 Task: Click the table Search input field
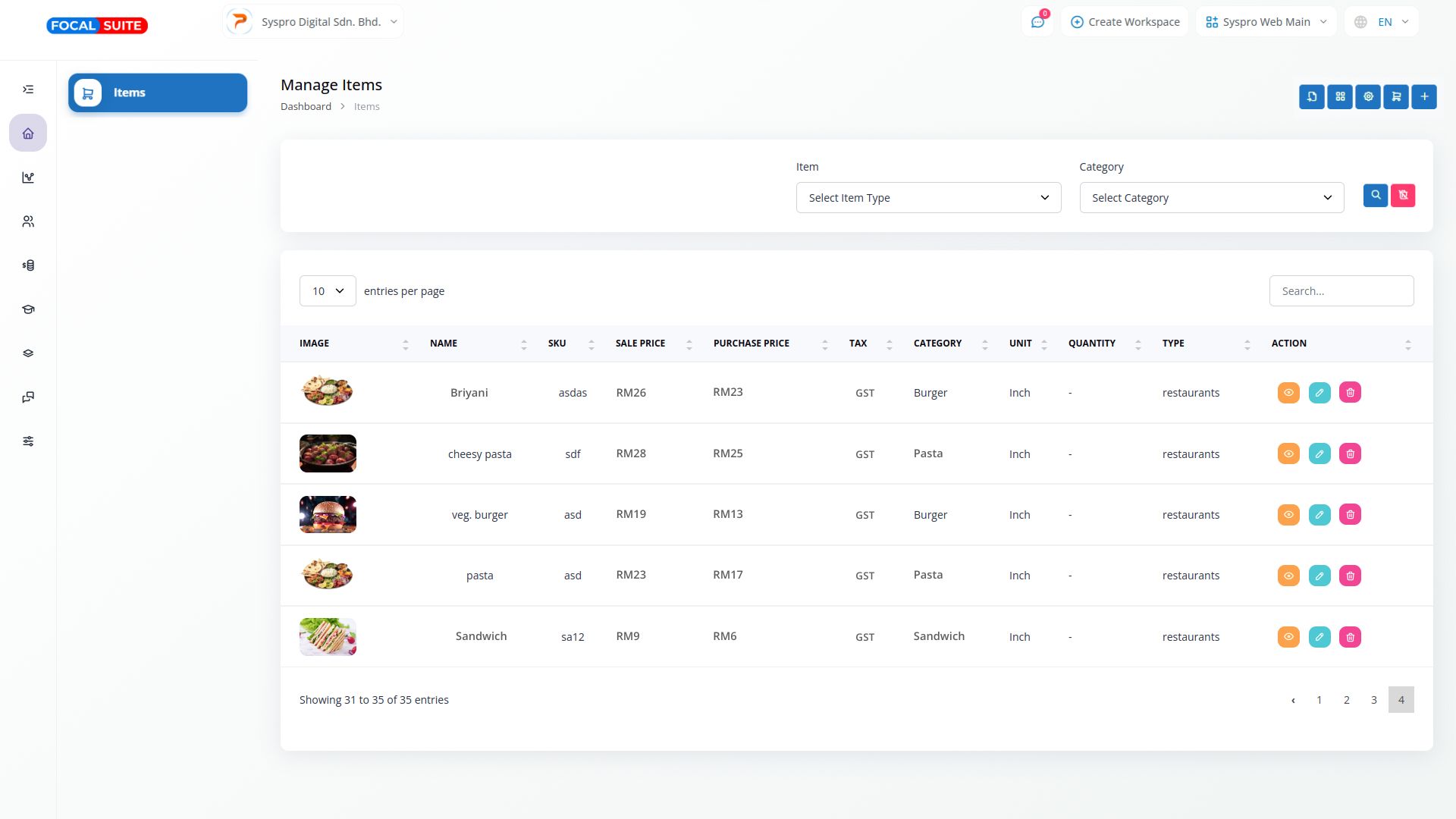point(1341,291)
